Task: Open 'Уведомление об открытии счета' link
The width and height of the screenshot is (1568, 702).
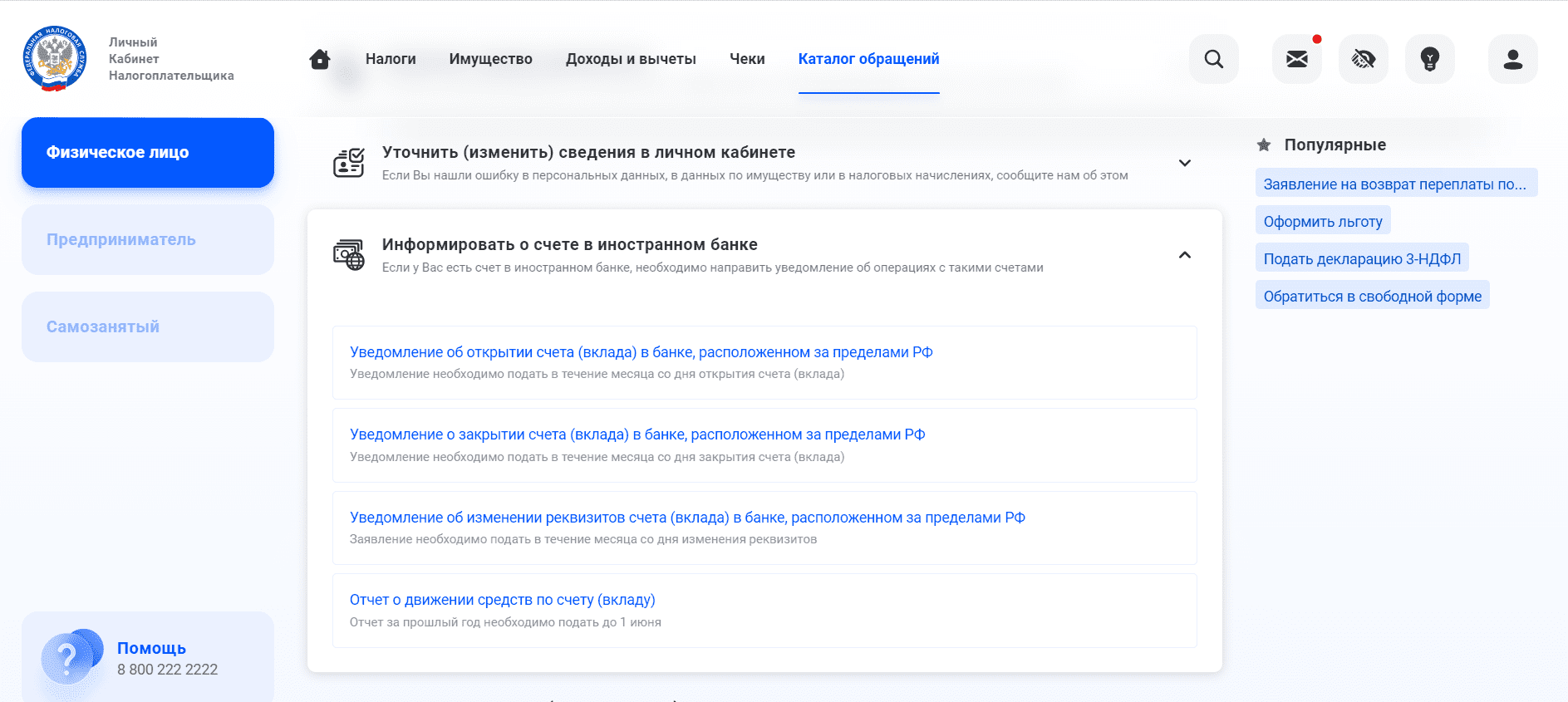Action: point(641,352)
